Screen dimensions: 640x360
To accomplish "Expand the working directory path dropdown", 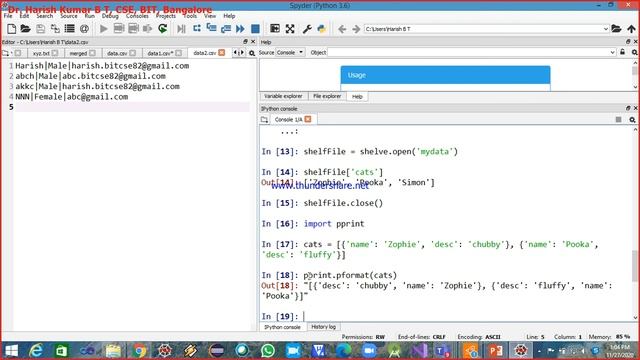I will point(606,29).
